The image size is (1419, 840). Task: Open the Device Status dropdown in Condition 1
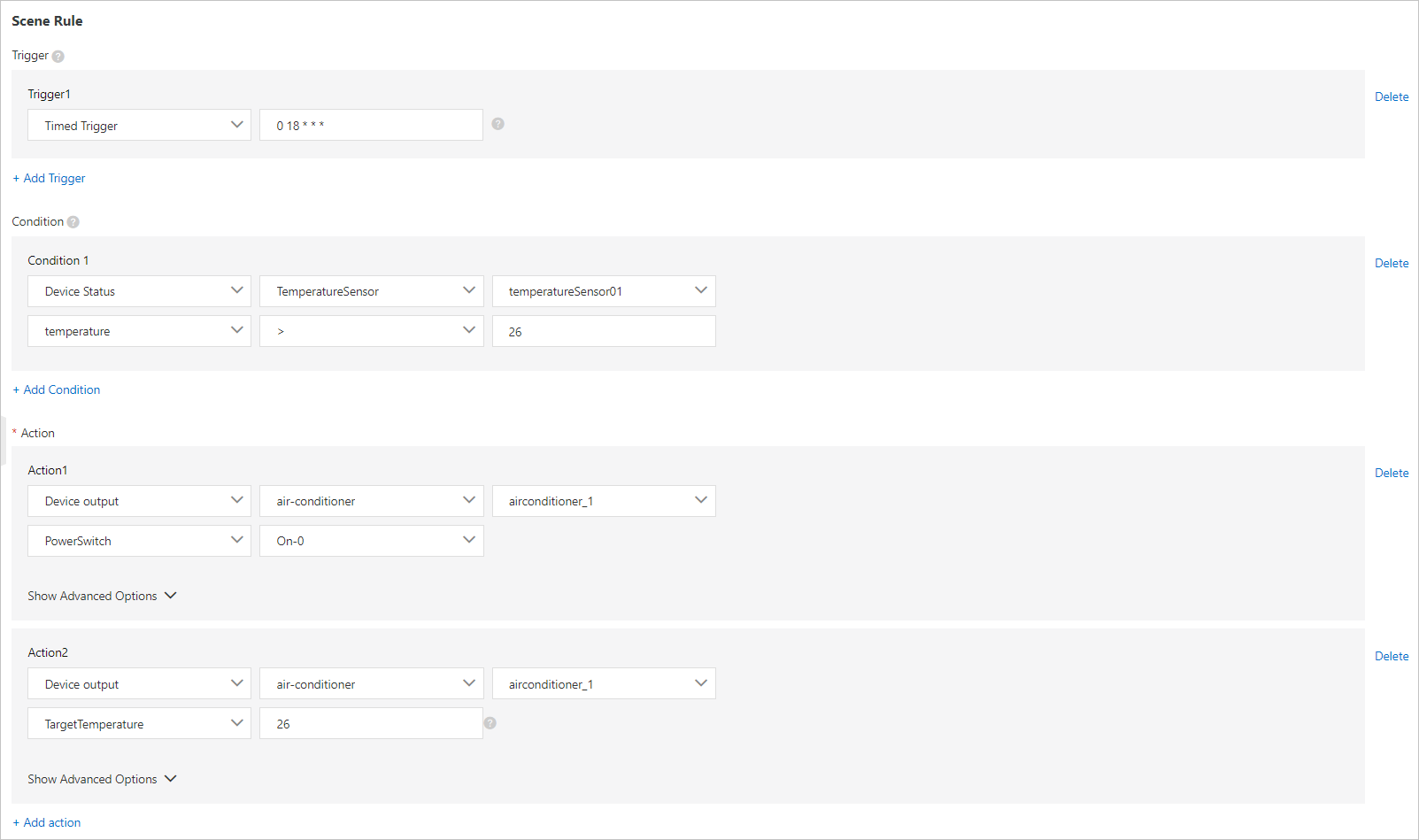139,290
